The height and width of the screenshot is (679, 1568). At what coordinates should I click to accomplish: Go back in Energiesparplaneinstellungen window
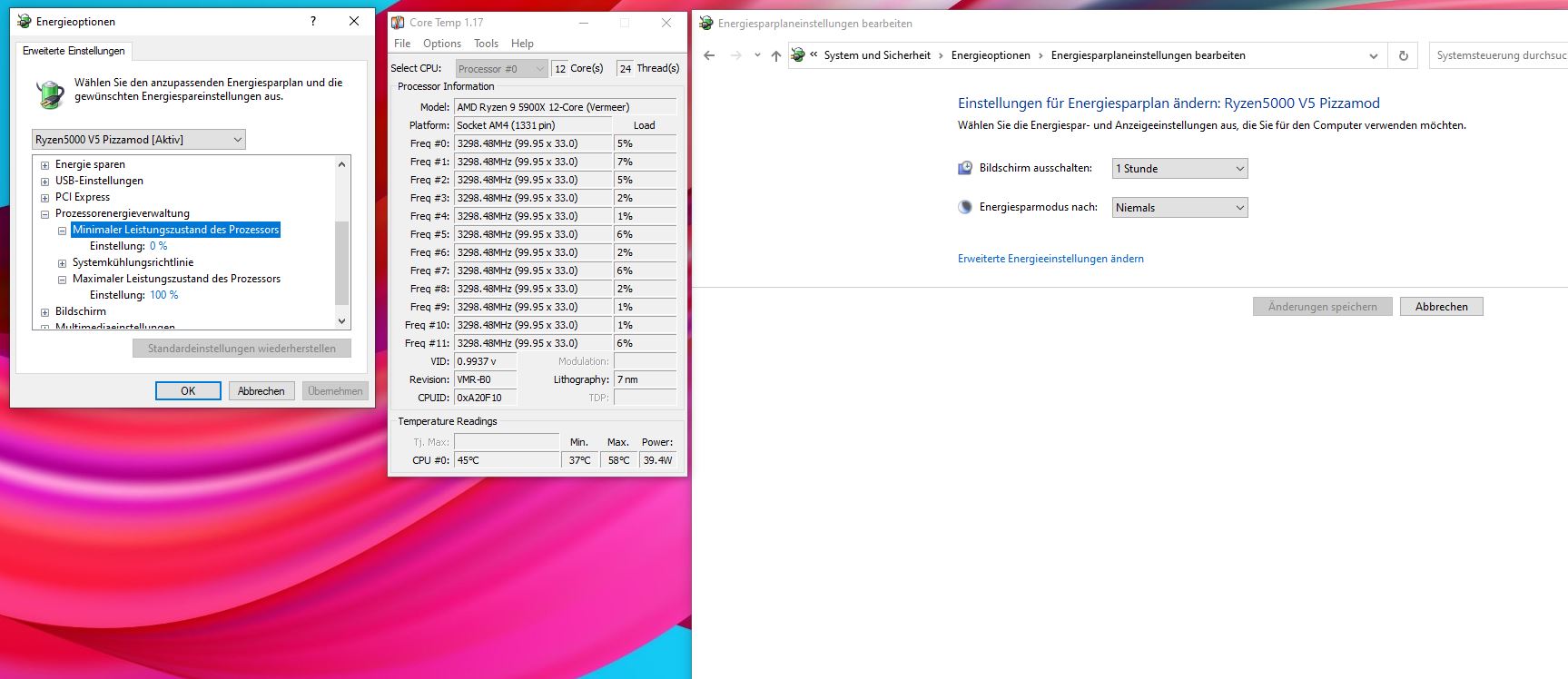710,55
